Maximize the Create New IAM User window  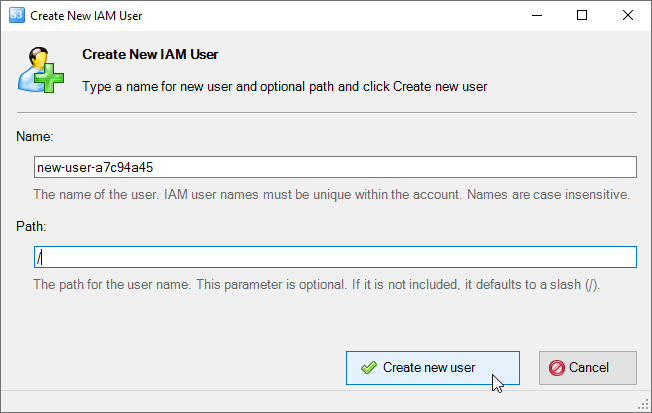582,15
